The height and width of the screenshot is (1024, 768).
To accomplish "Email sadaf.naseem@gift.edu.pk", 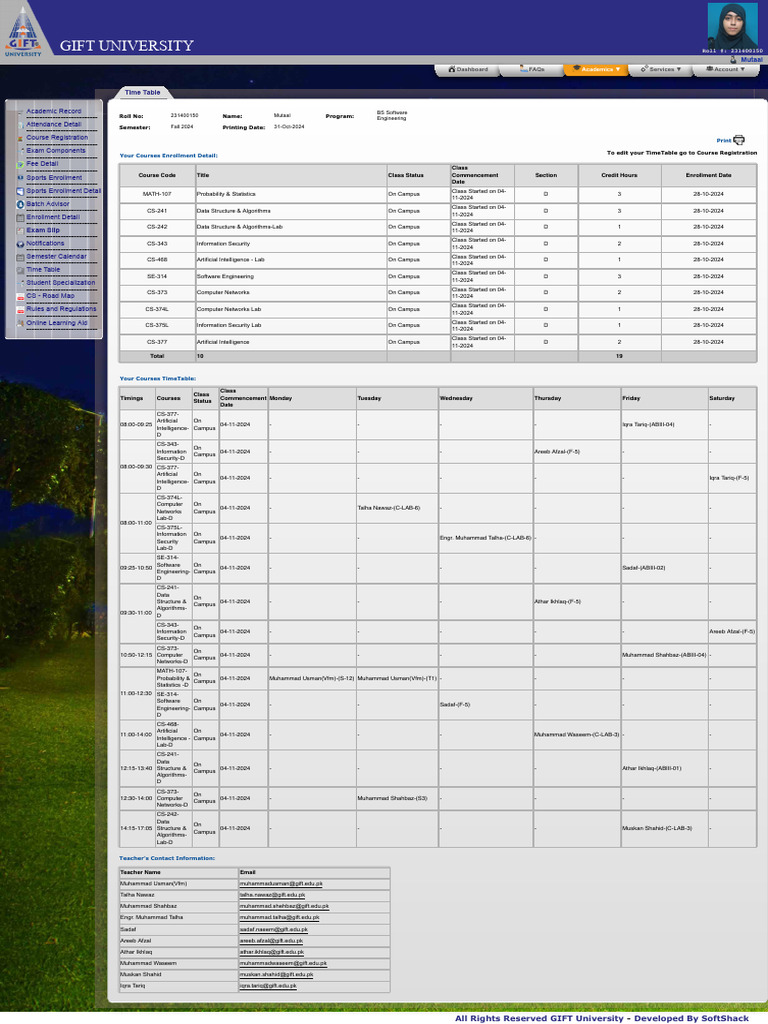I will tap(274, 929).
